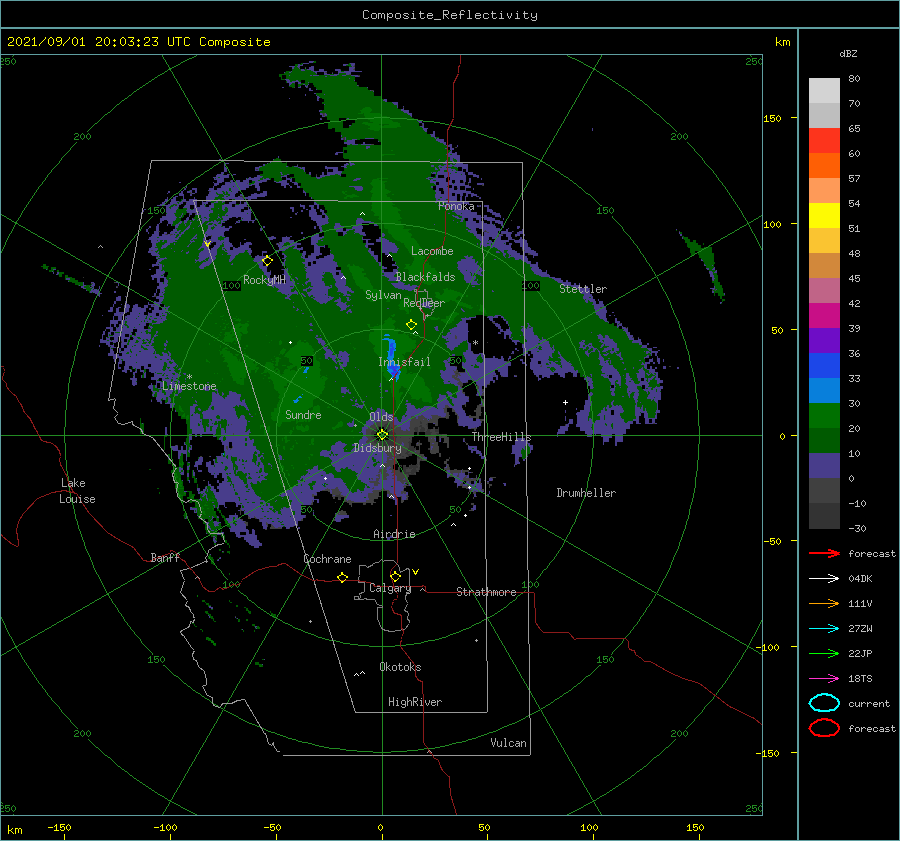Screen dimensions: 900x841
Task: Click the Blackfalds city label
Action: point(425,277)
